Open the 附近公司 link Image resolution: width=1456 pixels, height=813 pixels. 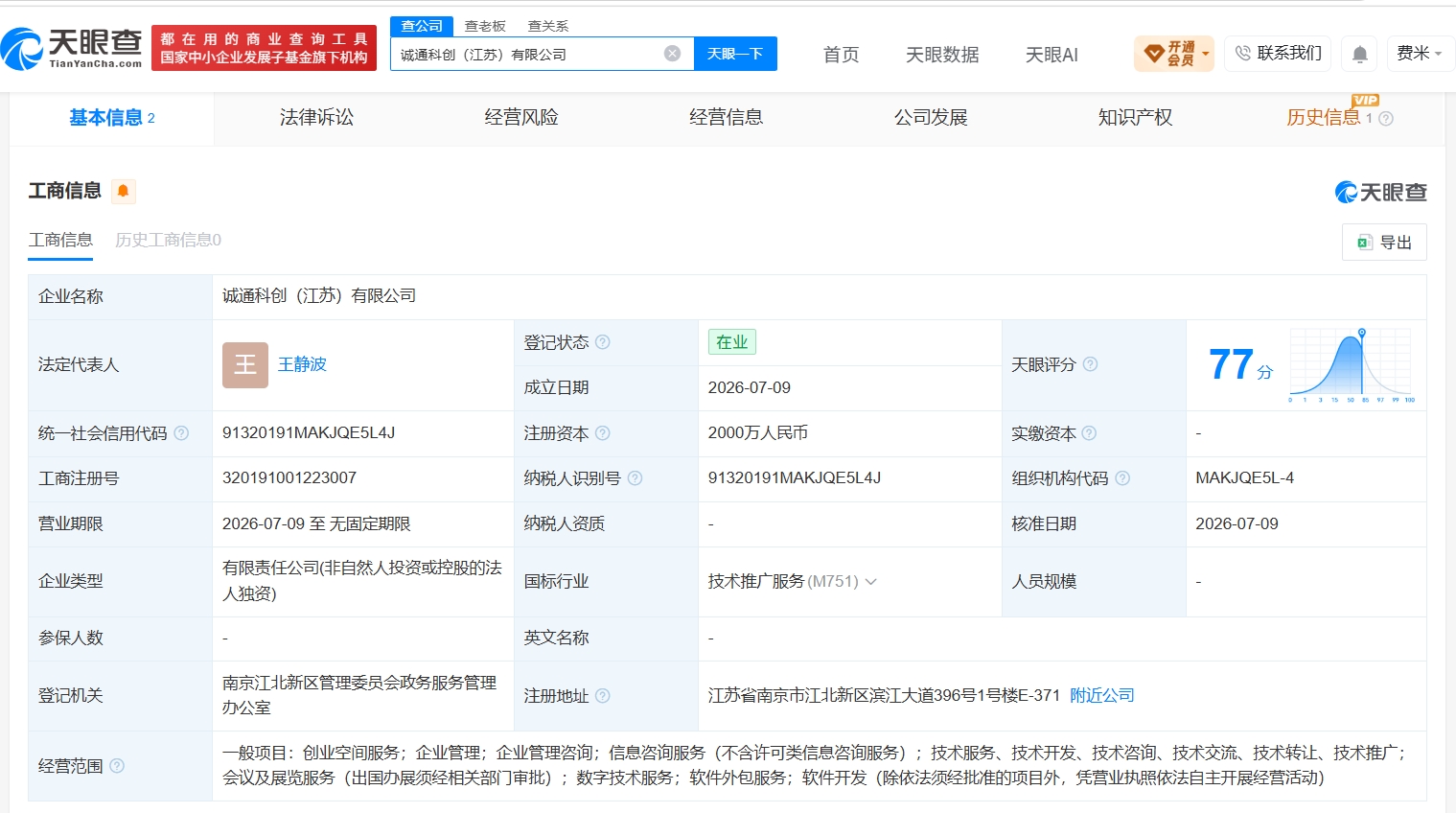pyautogui.click(x=1102, y=696)
